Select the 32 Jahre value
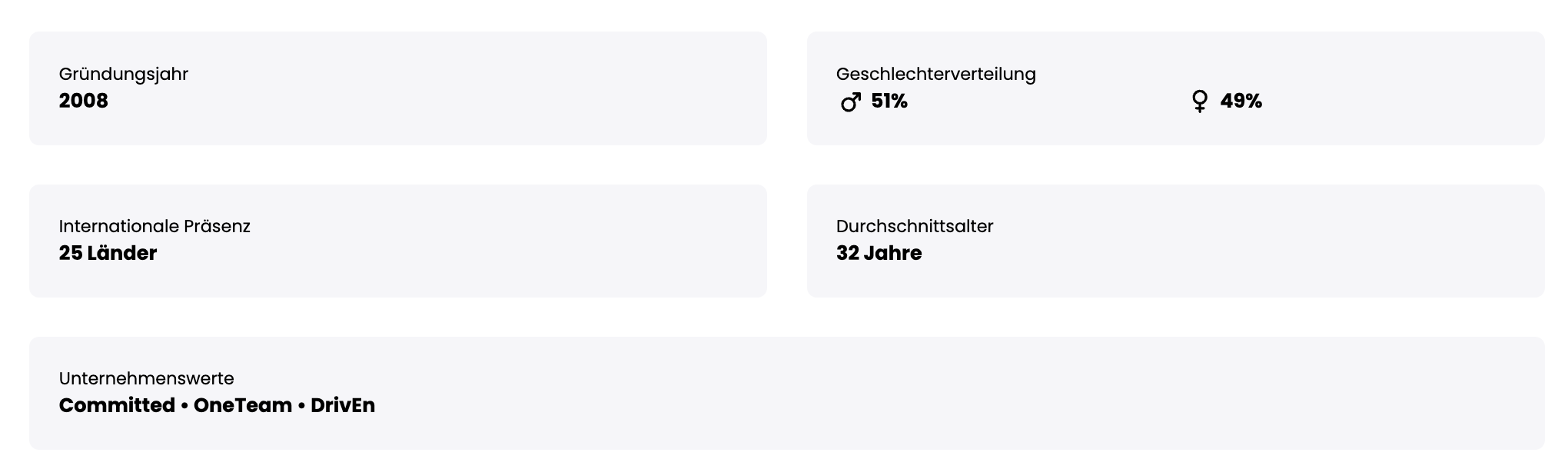The image size is (1568, 469). tap(879, 253)
